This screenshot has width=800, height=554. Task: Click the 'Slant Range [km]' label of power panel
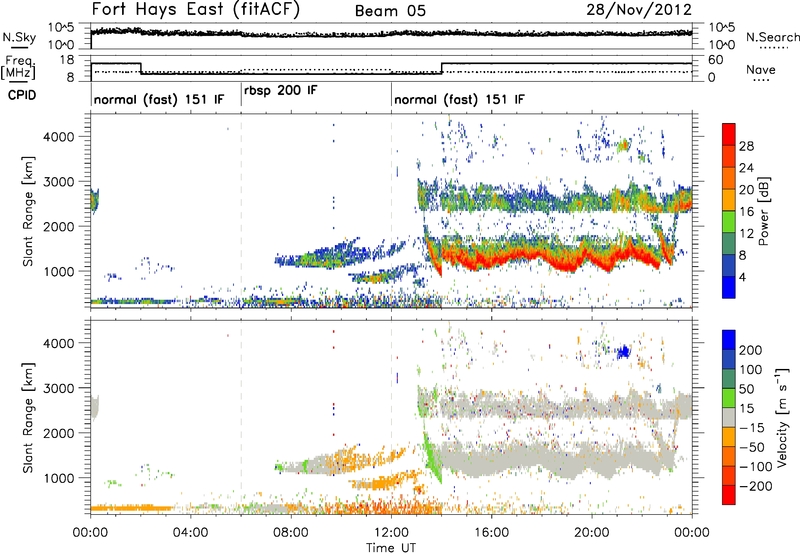click(x=28, y=211)
